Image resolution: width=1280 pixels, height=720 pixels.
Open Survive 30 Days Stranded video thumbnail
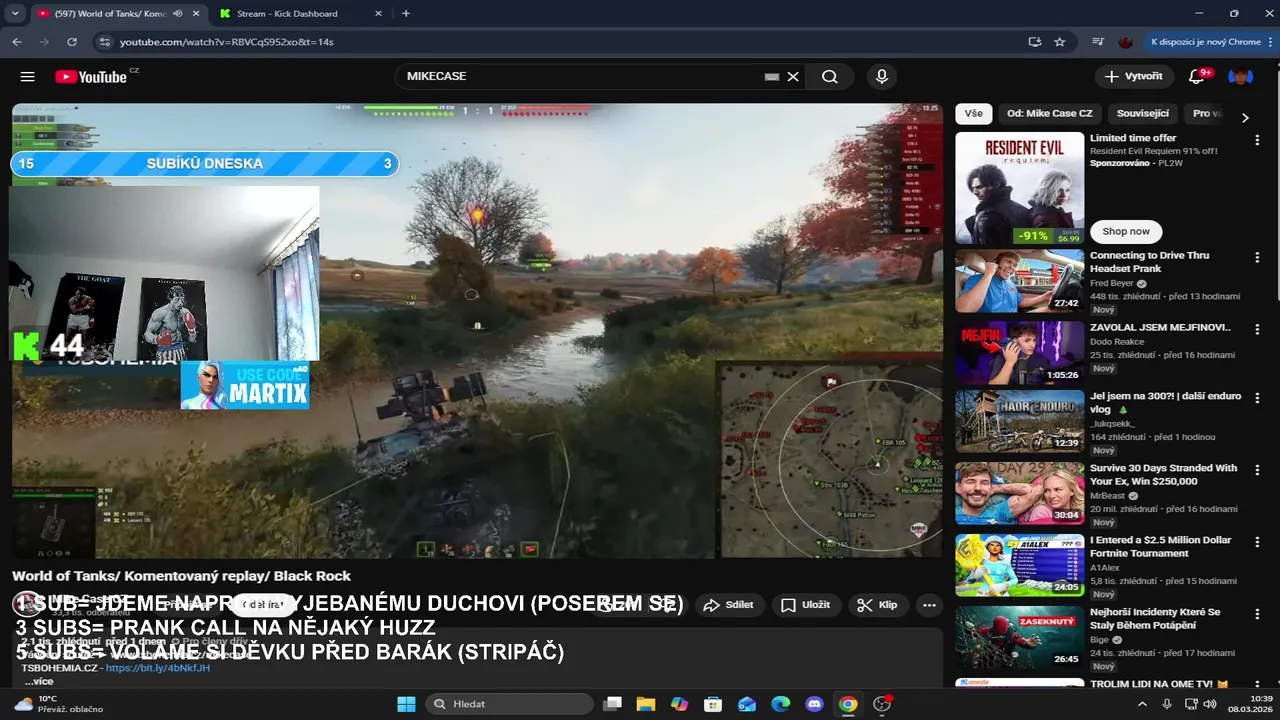1019,493
